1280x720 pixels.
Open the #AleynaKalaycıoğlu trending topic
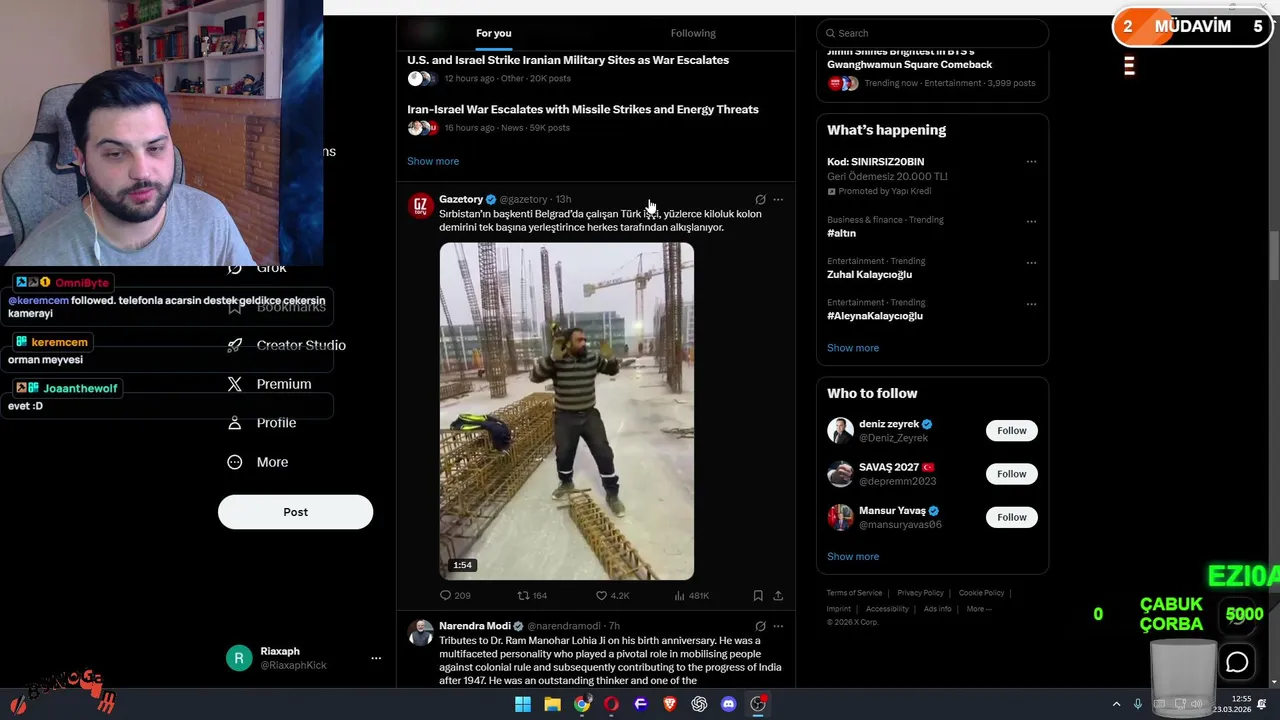point(875,316)
